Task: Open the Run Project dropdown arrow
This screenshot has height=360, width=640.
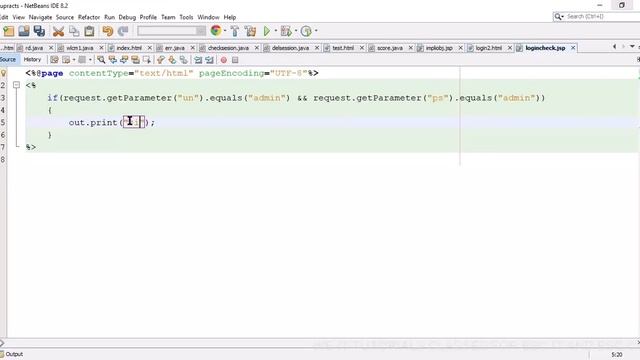Action: click(276, 31)
